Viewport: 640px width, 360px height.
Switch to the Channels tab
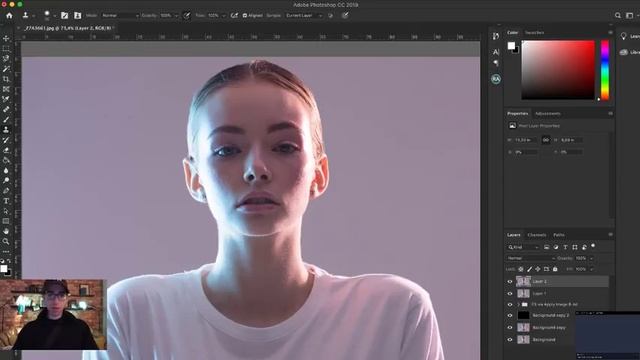coord(537,235)
